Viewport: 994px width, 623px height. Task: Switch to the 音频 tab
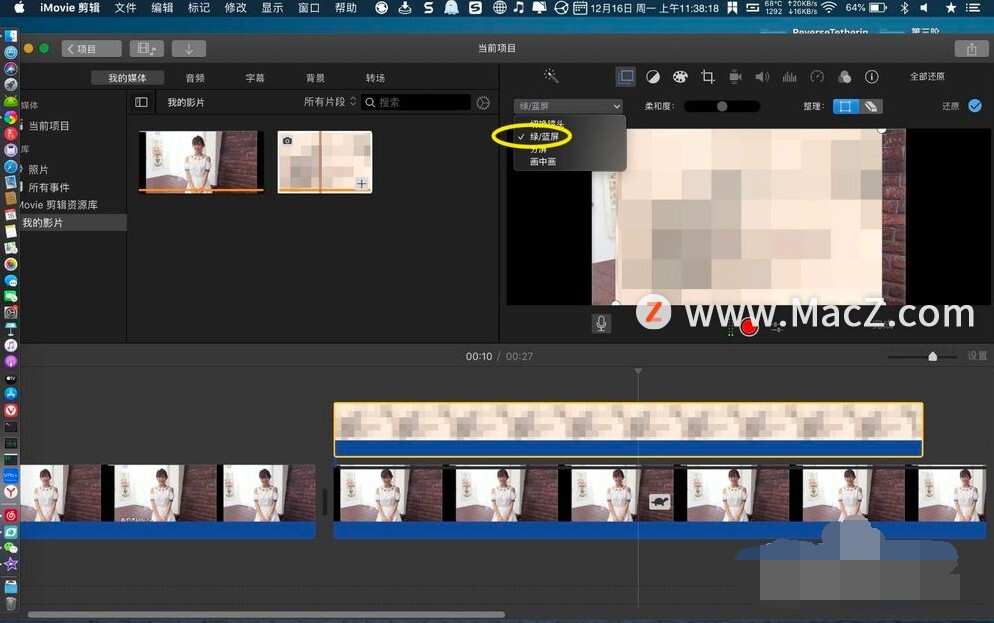point(195,78)
